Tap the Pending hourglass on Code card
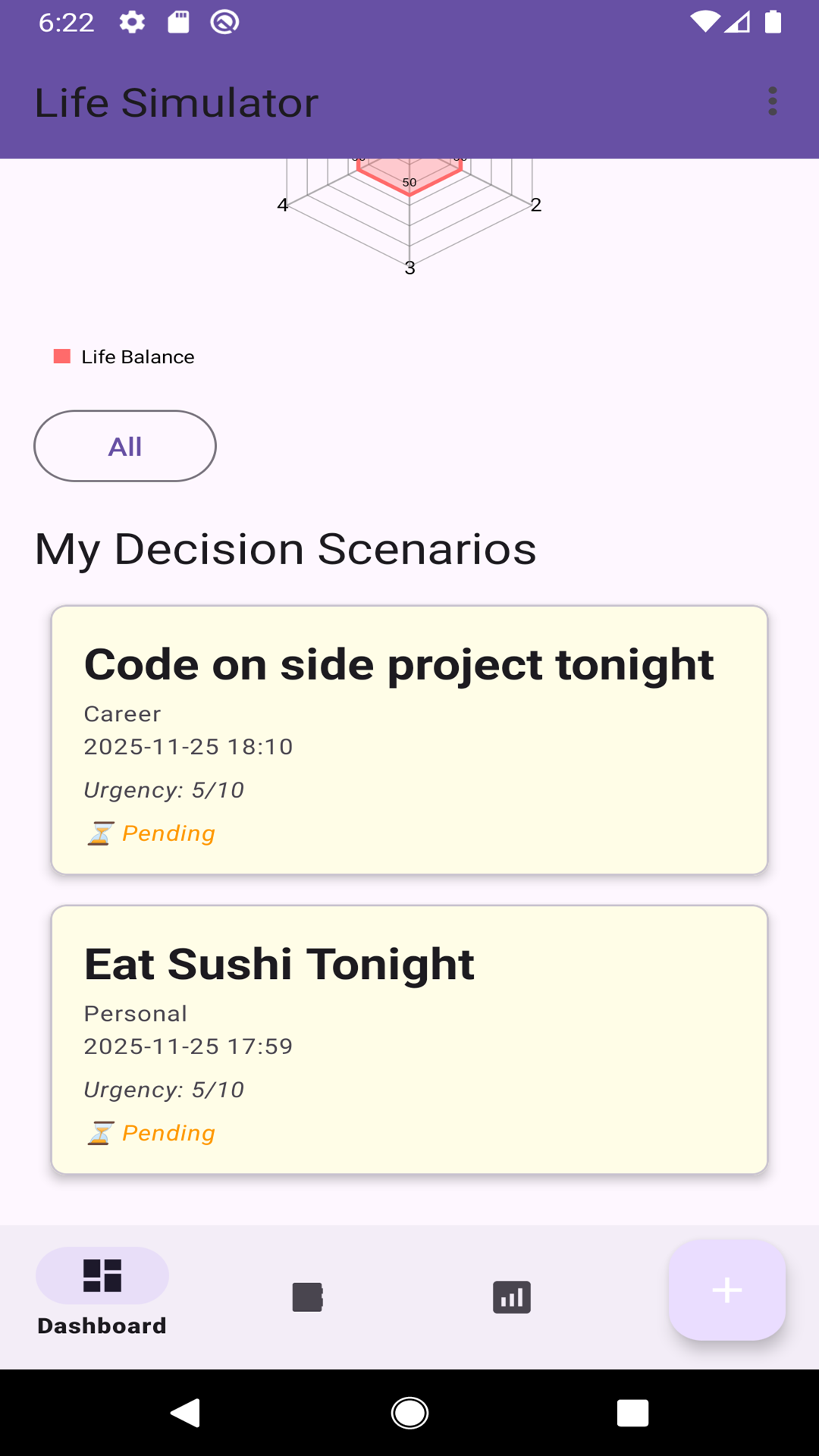This screenshot has width=819, height=1456. [100, 833]
